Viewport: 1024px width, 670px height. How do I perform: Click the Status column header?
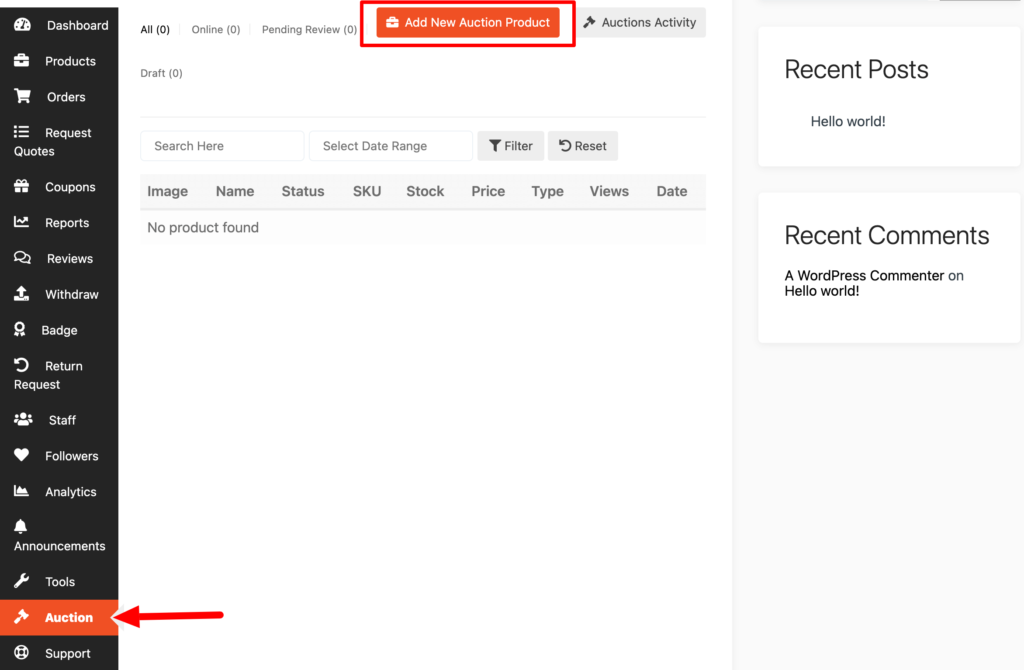pos(303,191)
